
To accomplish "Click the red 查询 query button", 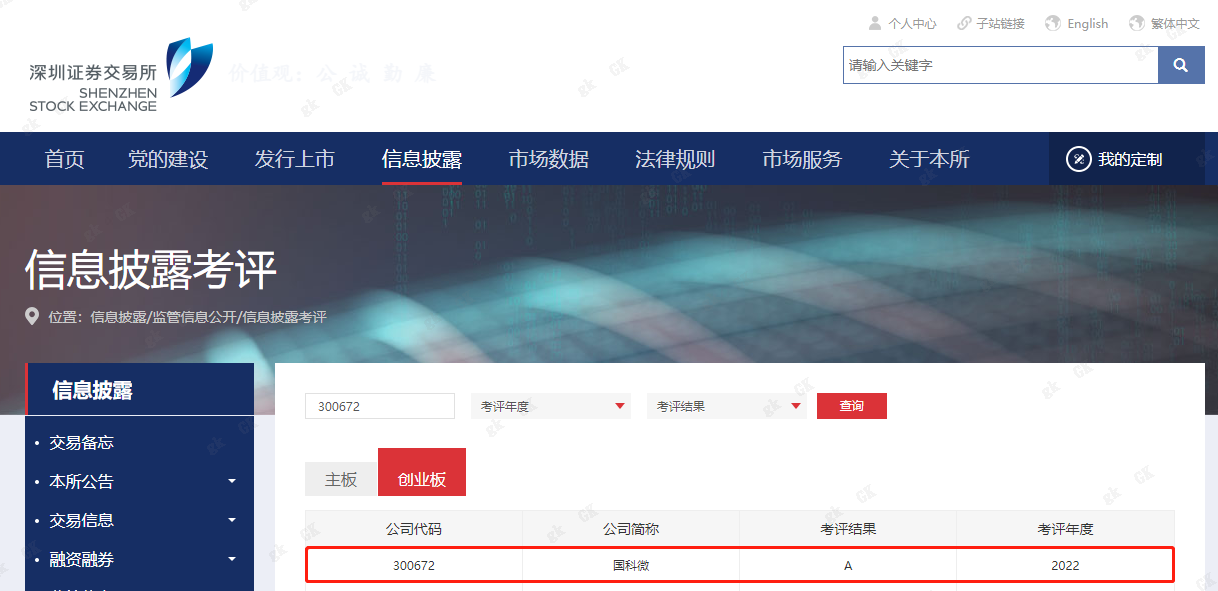I will 851,406.
